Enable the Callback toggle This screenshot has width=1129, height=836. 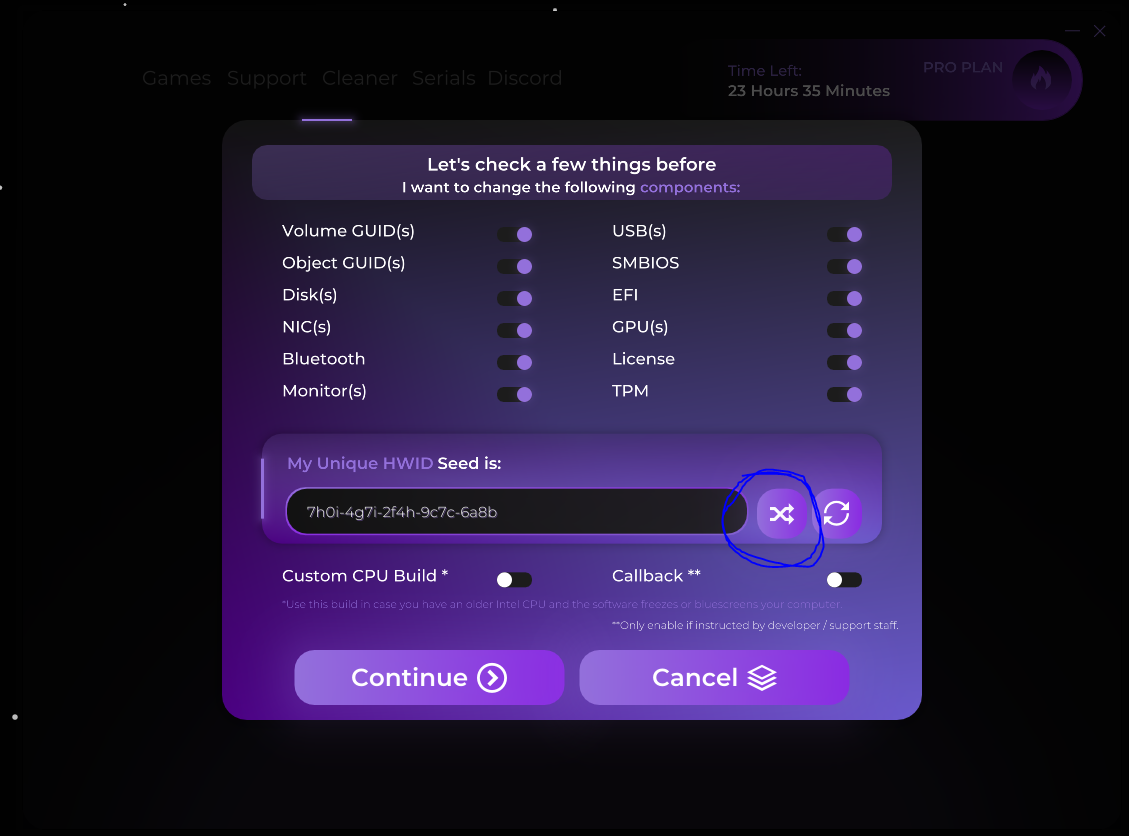(844, 580)
